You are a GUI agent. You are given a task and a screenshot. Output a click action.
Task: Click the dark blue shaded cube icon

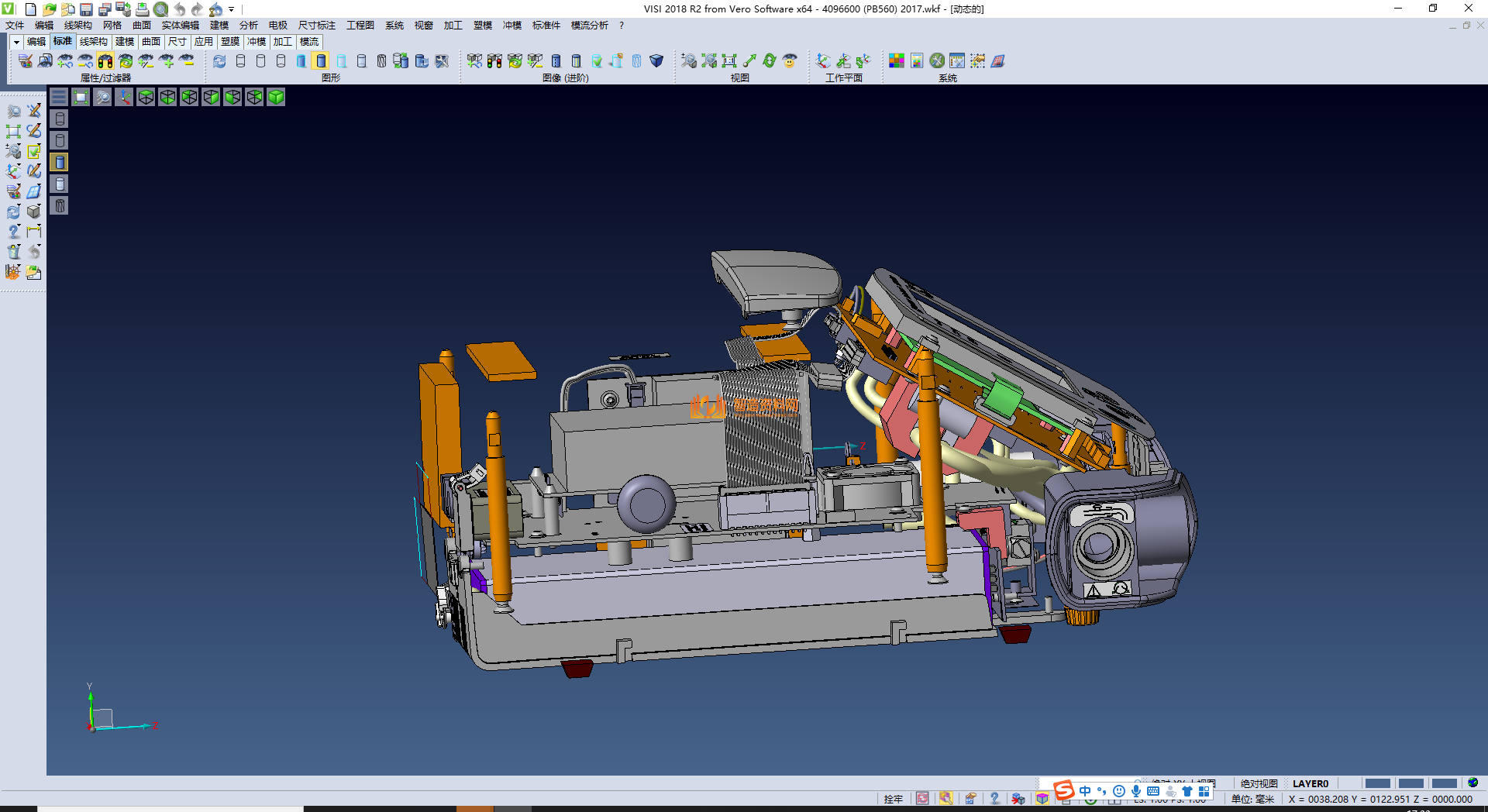pos(656,61)
